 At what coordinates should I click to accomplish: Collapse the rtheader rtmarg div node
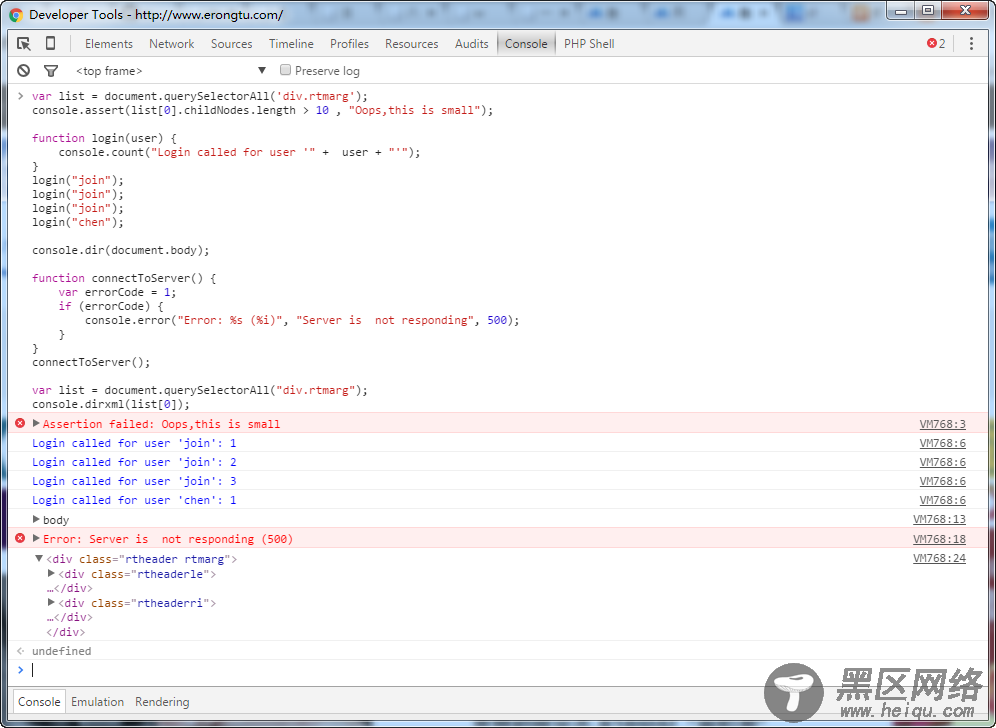[x=39, y=558]
